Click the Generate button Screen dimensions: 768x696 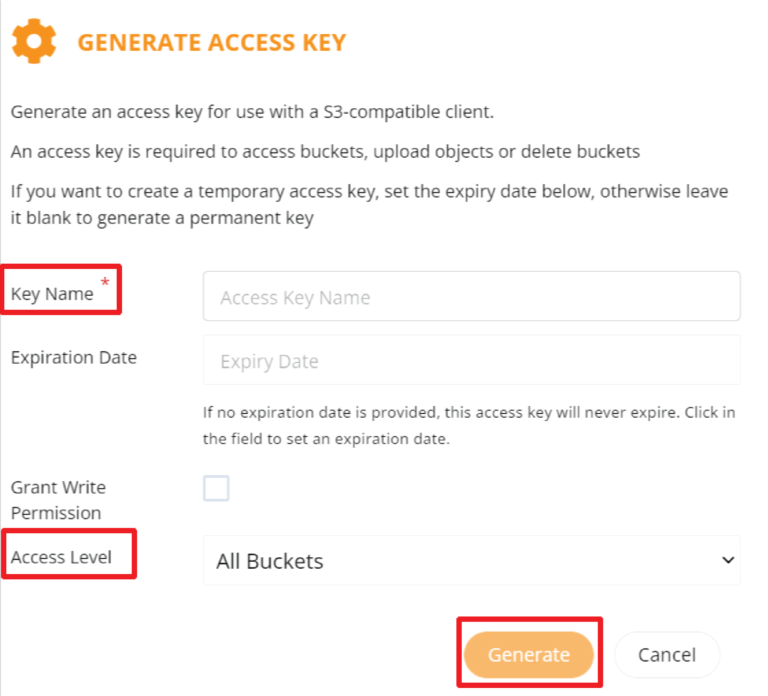[529, 654]
